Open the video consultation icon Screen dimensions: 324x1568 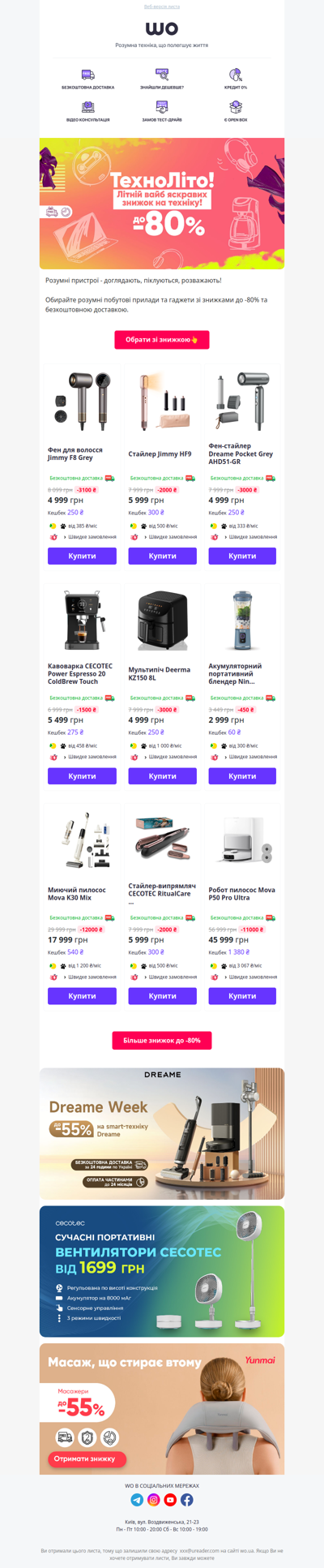[x=87, y=107]
